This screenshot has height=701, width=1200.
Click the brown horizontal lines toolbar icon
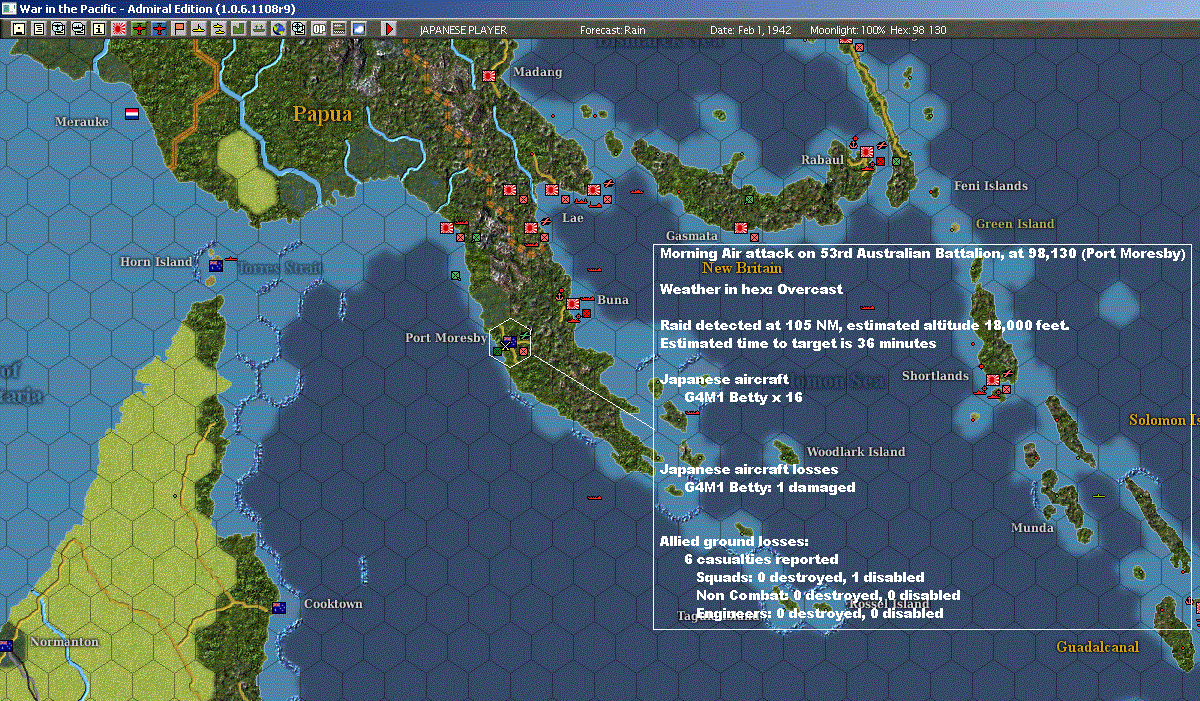(x=338, y=29)
